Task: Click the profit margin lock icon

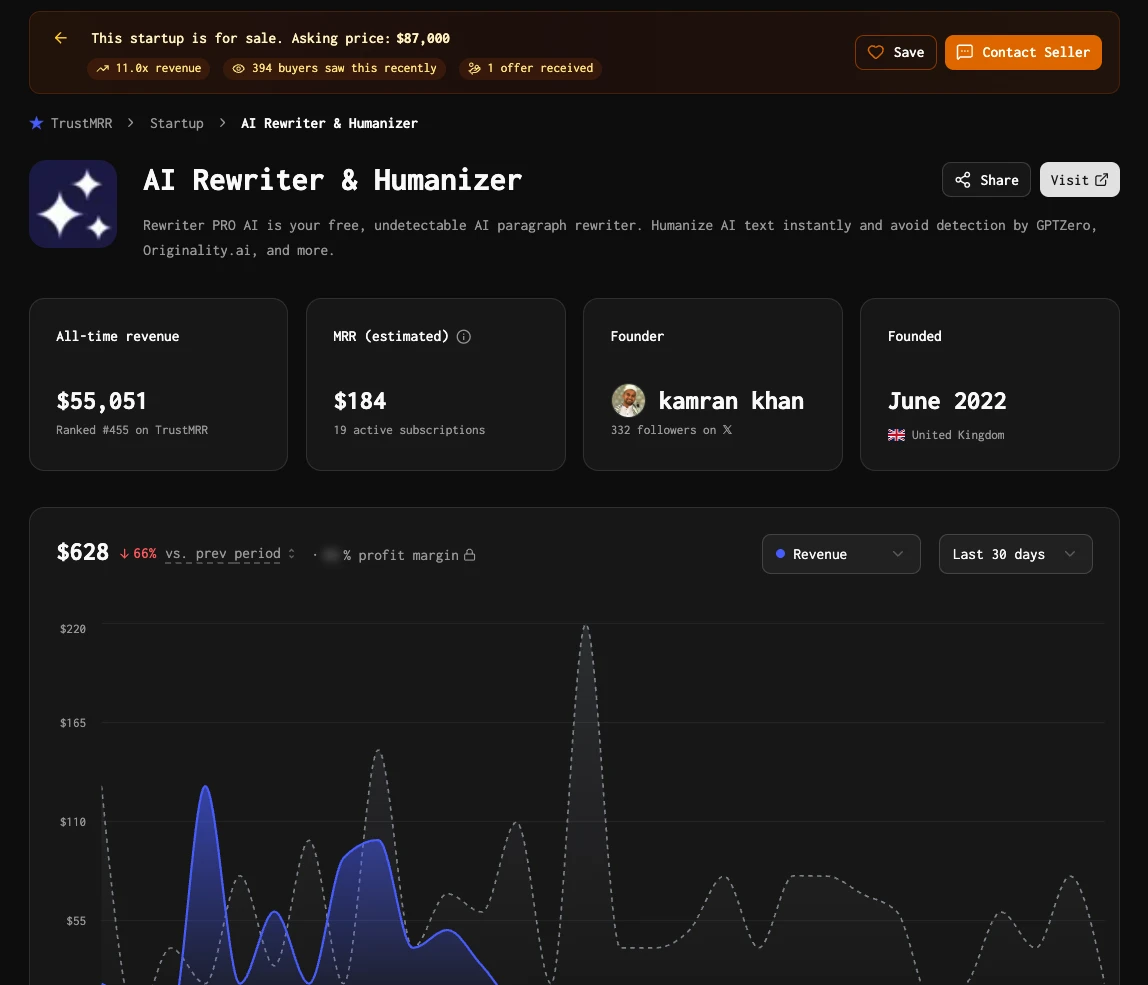Action: point(470,555)
